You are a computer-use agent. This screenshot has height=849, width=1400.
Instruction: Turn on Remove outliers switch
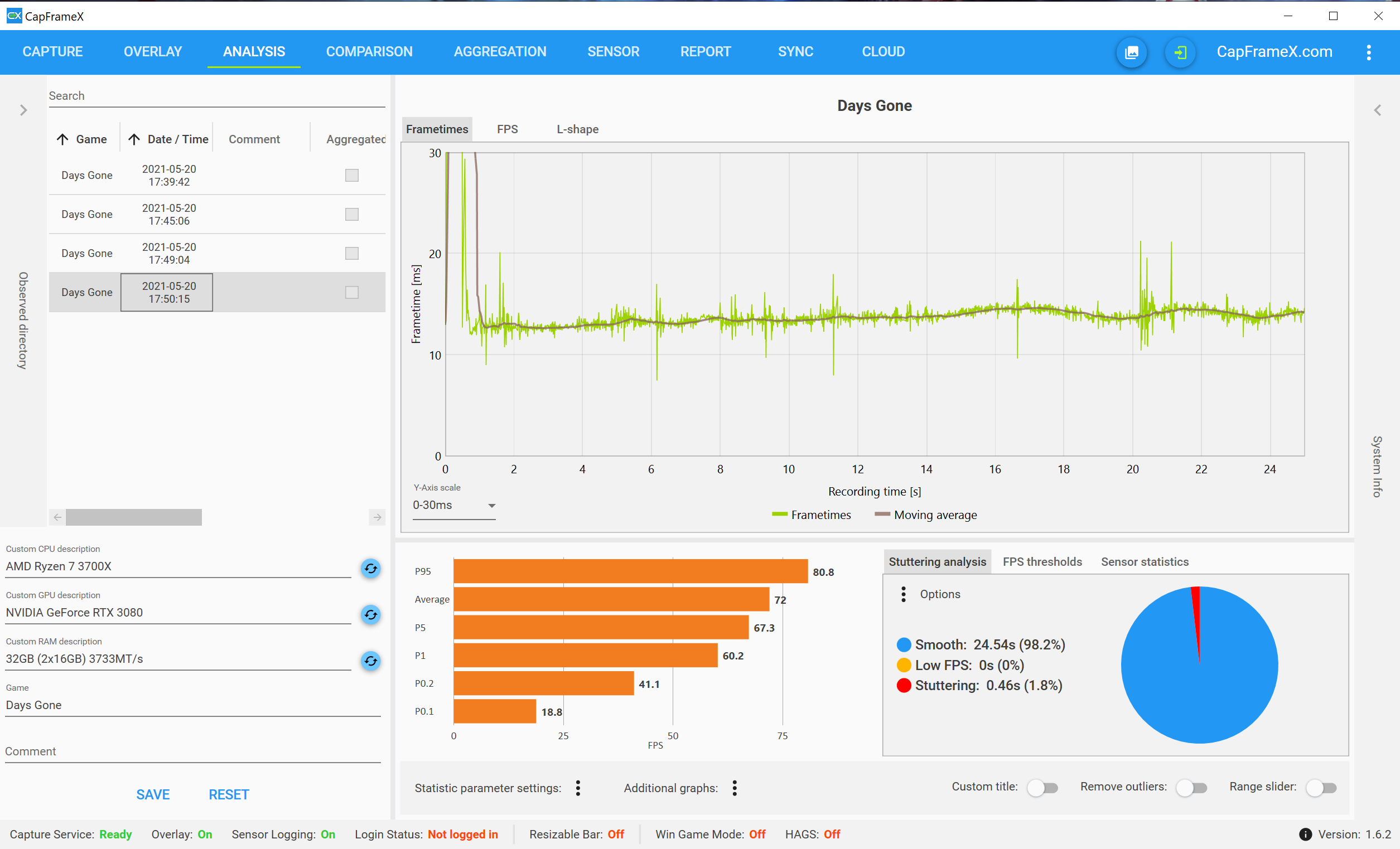coord(1191,788)
